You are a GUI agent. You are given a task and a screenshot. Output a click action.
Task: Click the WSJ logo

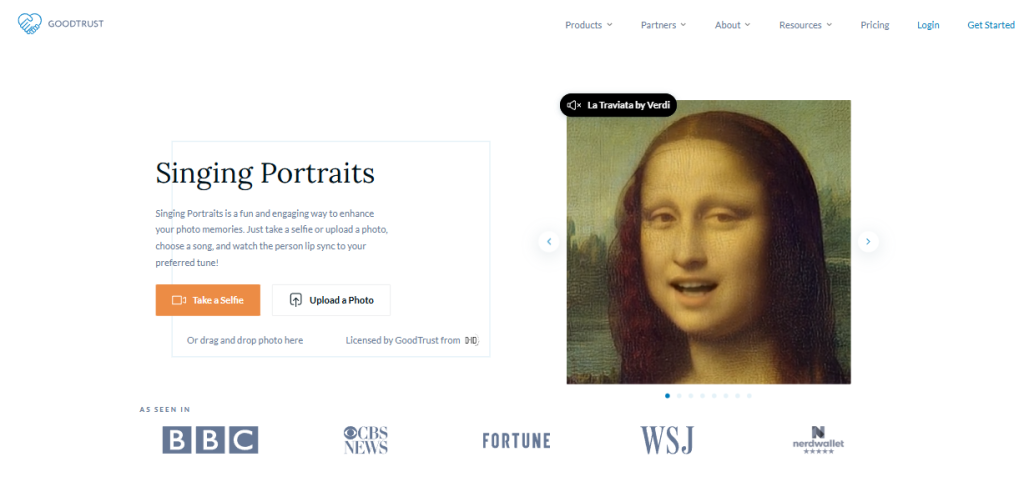[x=667, y=440]
